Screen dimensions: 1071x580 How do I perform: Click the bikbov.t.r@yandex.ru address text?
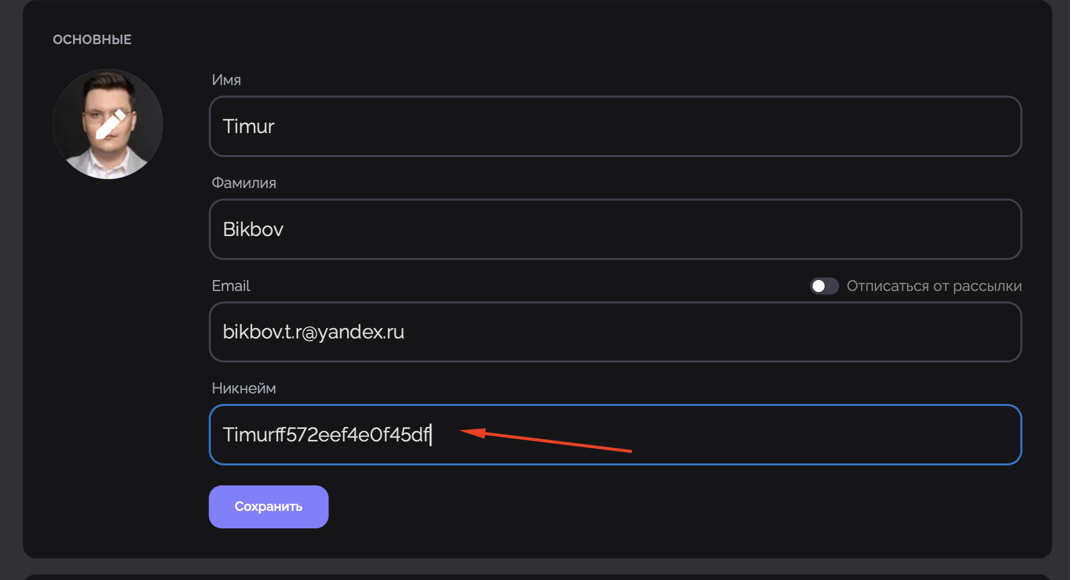pos(314,332)
